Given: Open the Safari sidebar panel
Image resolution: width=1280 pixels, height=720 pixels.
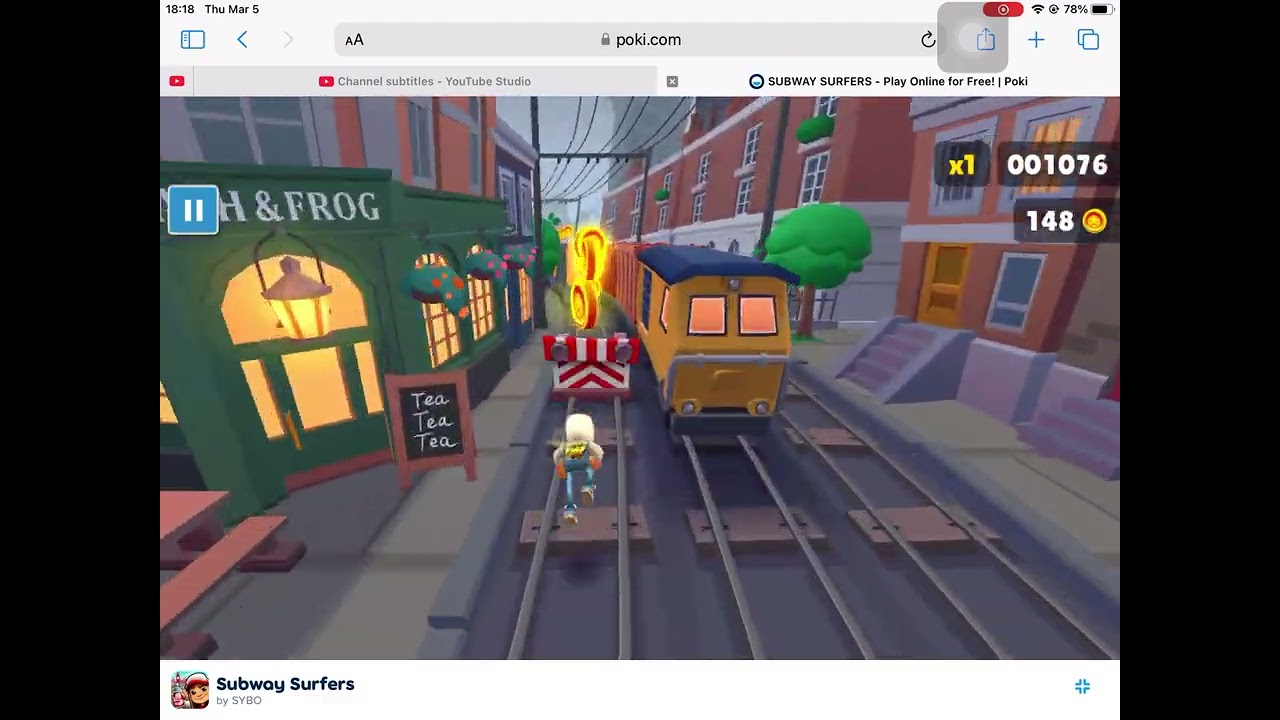Looking at the screenshot, I should (193, 40).
